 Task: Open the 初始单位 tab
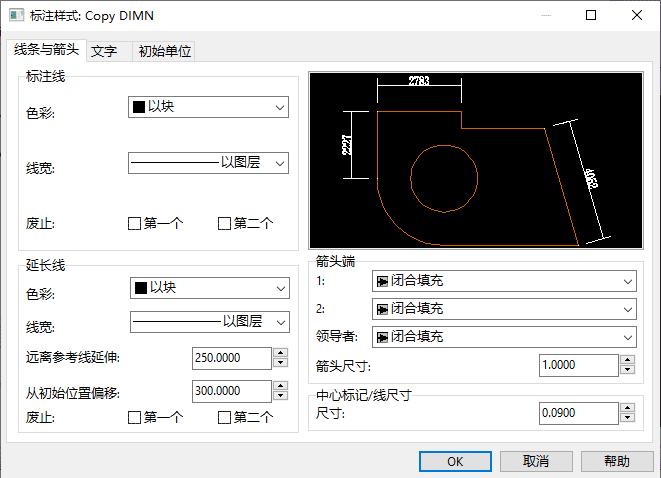pyautogui.click(x=163, y=51)
